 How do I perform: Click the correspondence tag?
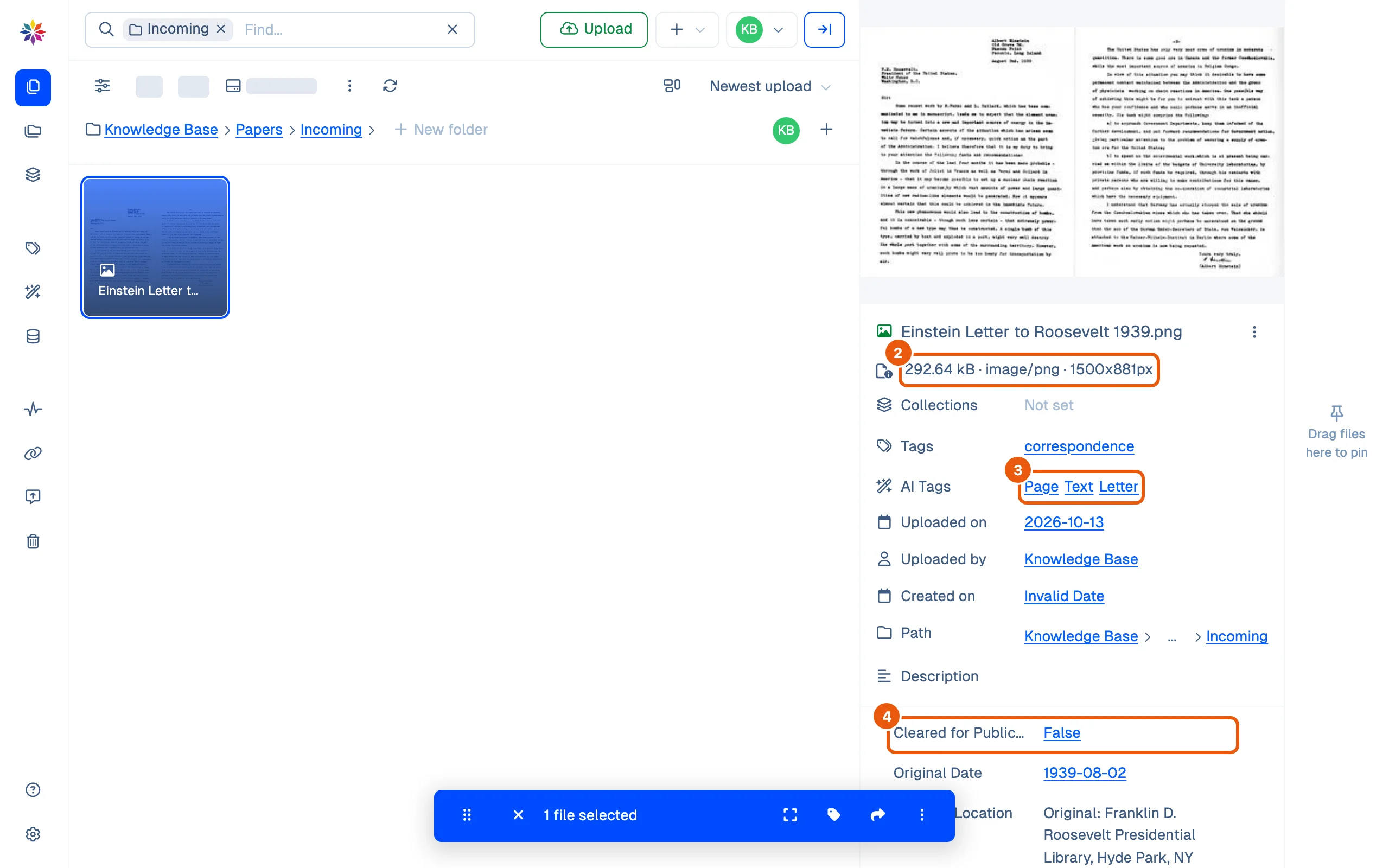tap(1079, 446)
